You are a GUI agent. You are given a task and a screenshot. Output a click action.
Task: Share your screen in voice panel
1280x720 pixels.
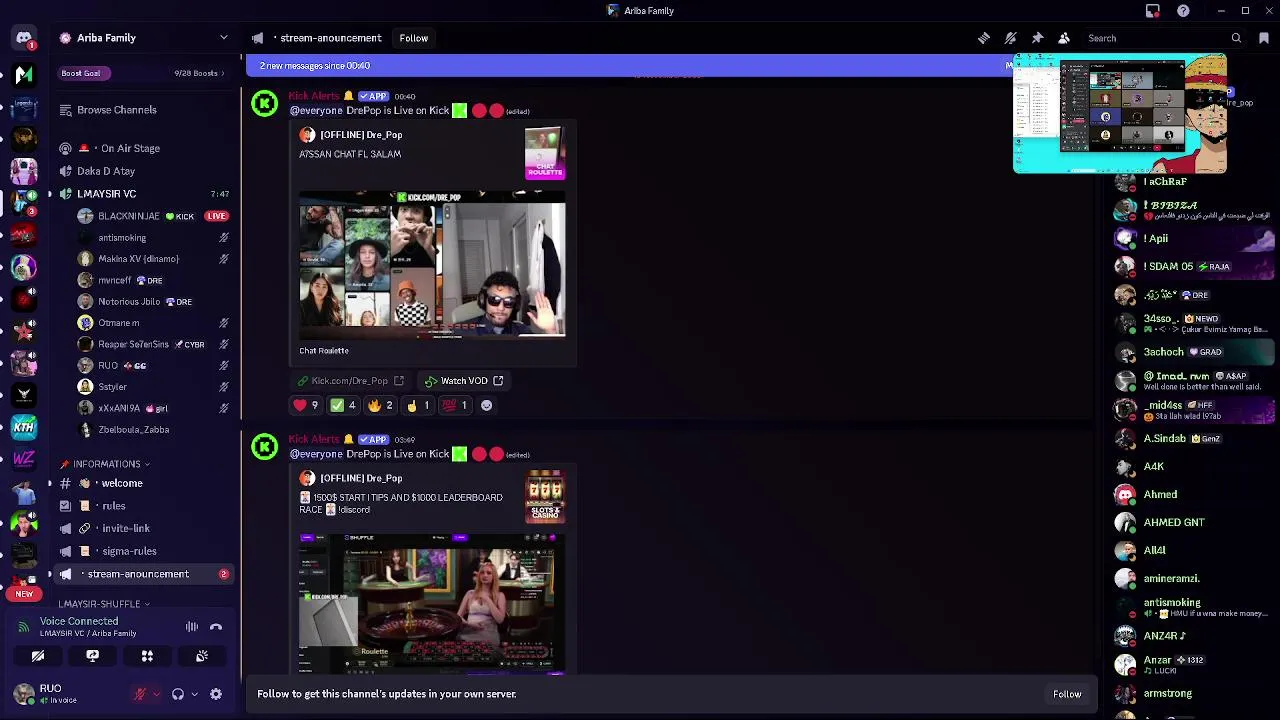(92, 656)
